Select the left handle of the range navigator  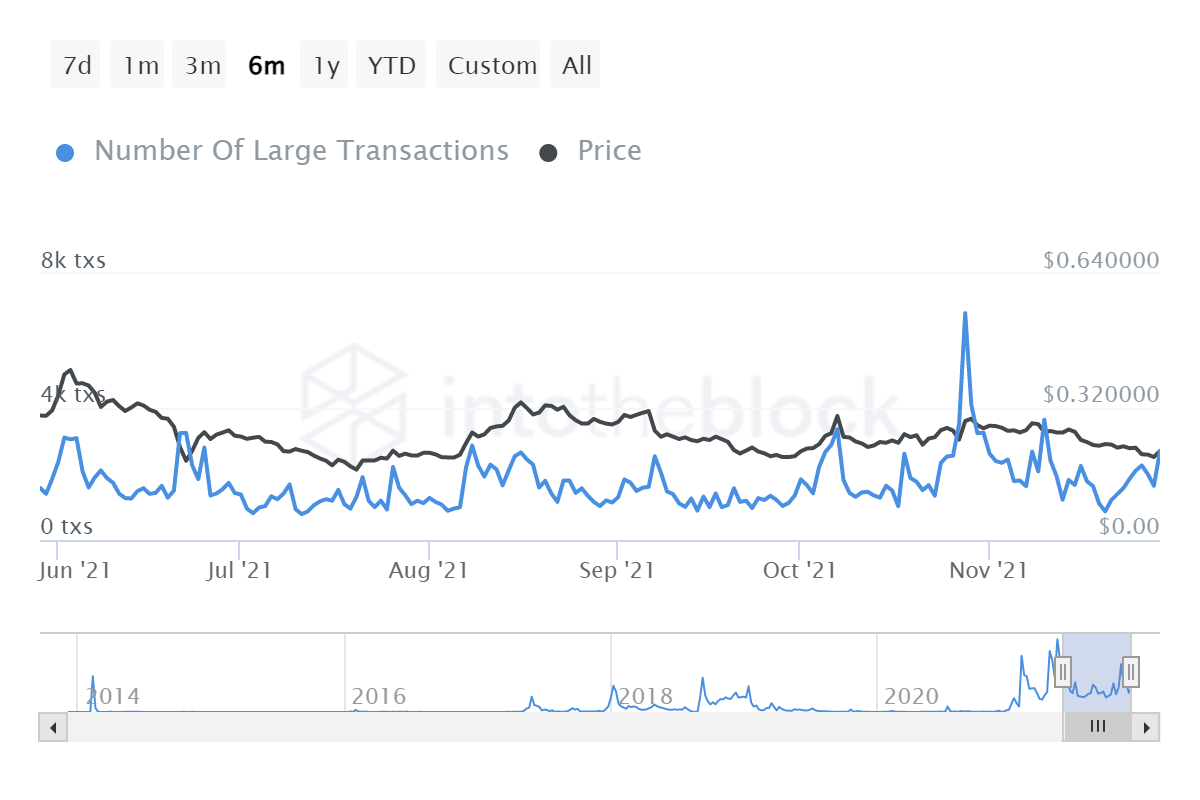point(1063,673)
